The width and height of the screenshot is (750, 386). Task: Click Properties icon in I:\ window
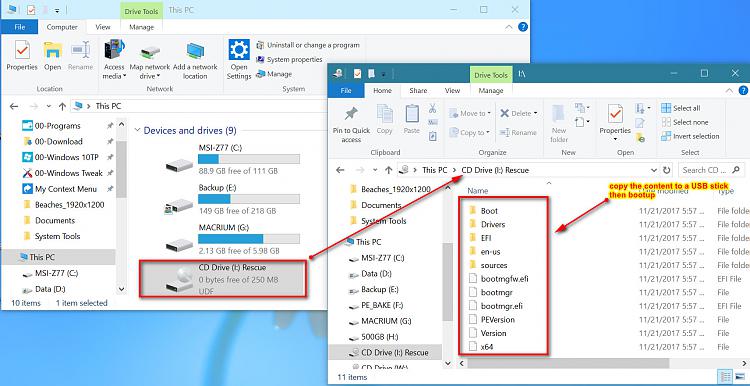coord(615,115)
